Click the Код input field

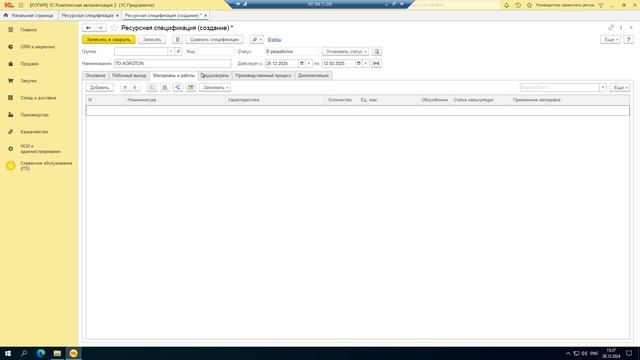(x=216, y=52)
